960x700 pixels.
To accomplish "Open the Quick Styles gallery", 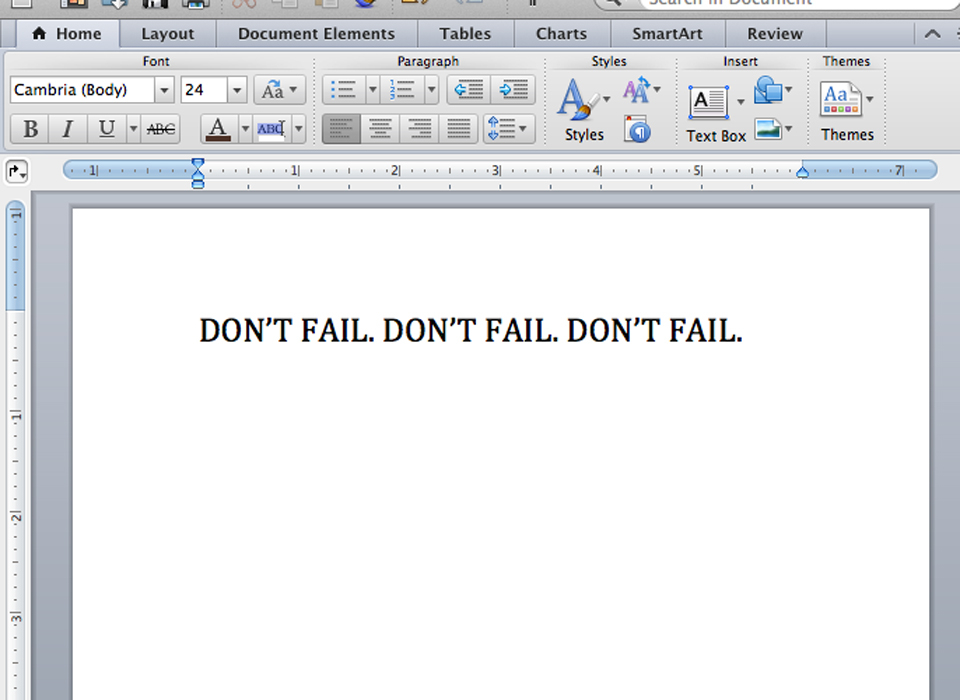I will [x=583, y=110].
